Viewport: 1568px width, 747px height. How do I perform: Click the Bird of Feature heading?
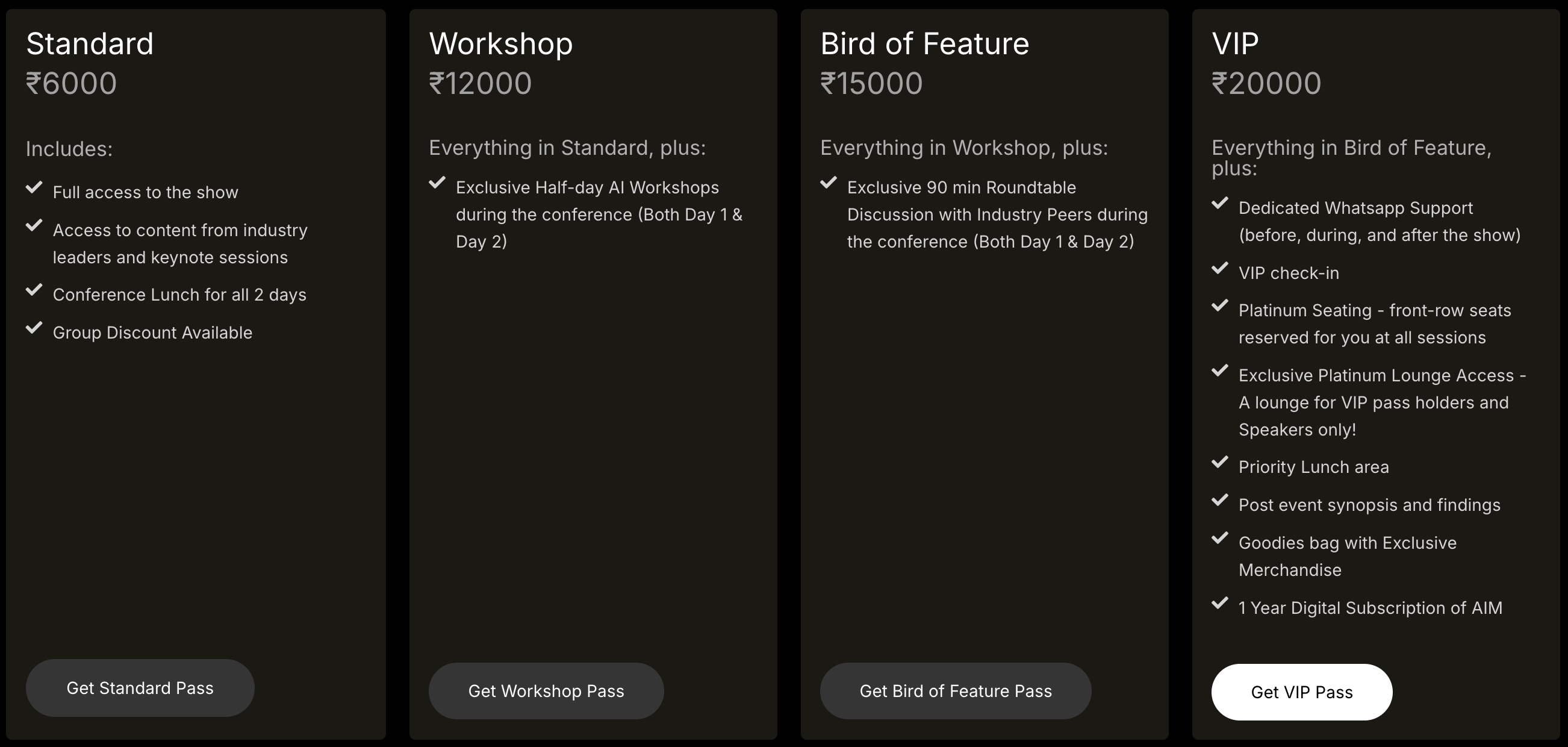coord(924,44)
